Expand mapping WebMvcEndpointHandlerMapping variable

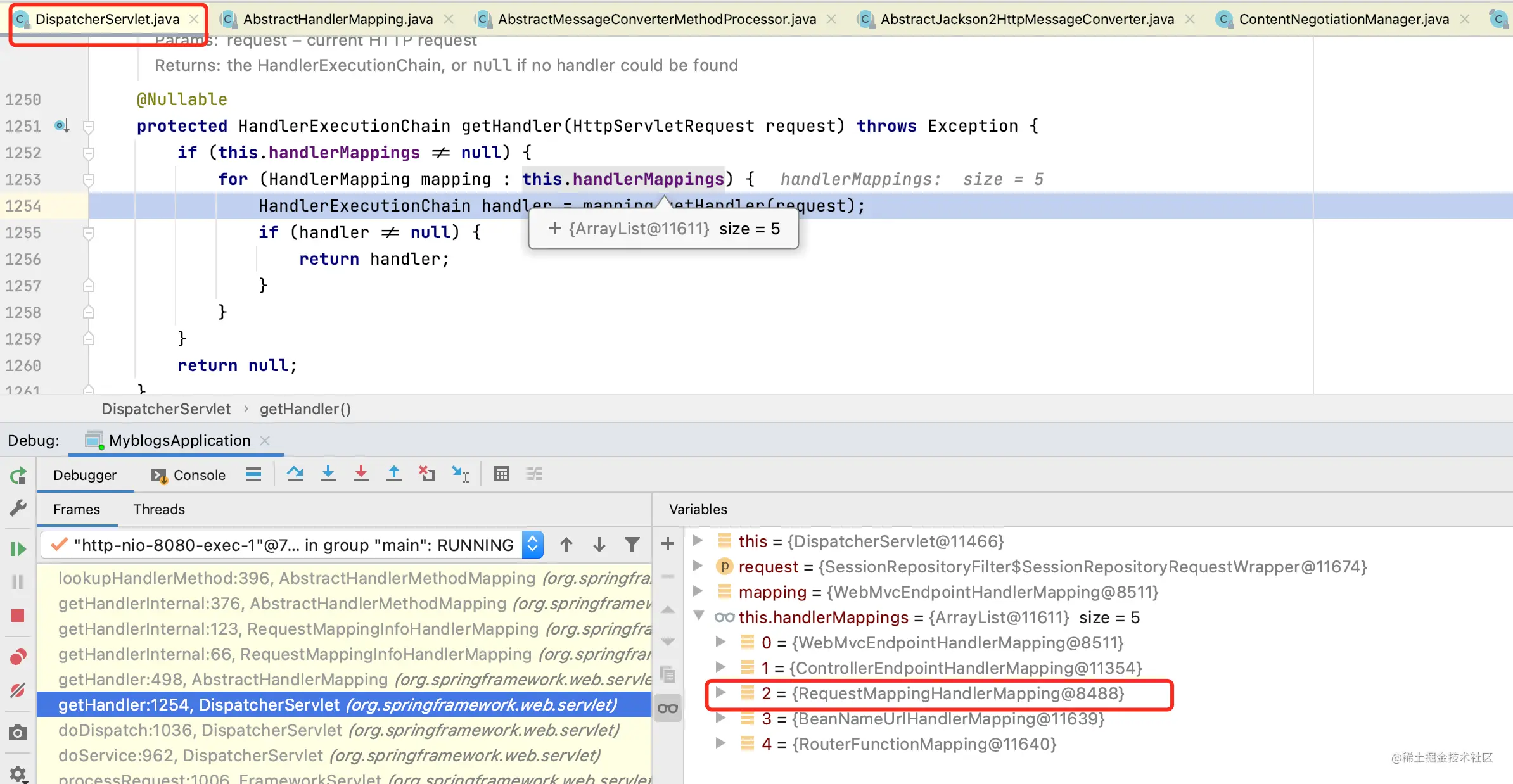[x=698, y=591]
